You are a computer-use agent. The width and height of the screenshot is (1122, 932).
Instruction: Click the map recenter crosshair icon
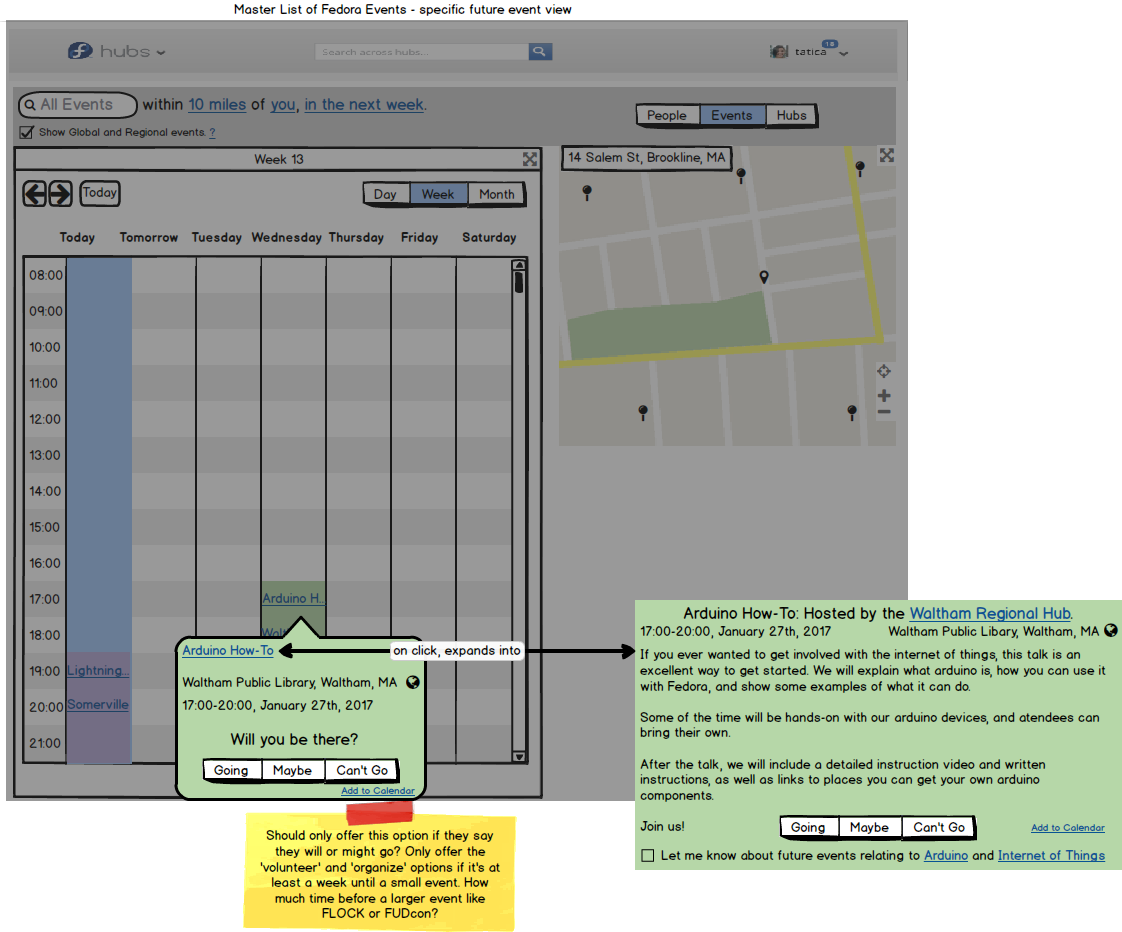(x=884, y=371)
